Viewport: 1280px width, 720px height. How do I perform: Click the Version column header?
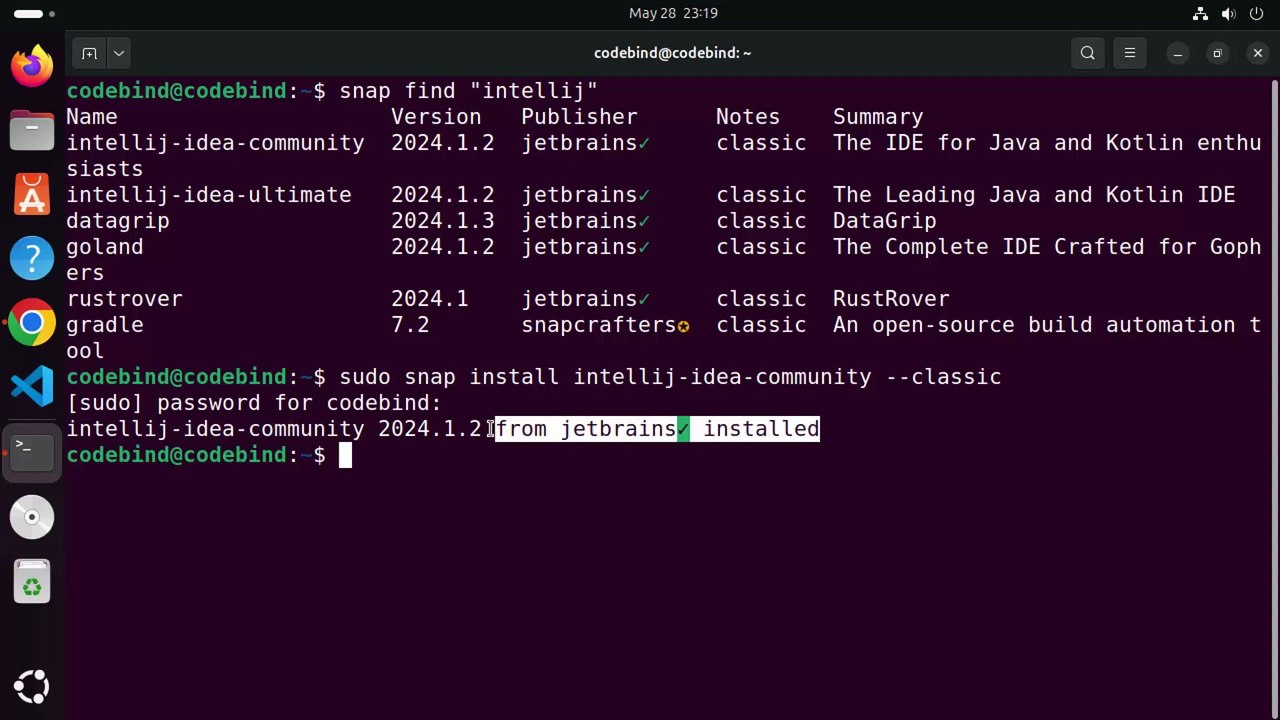436,117
